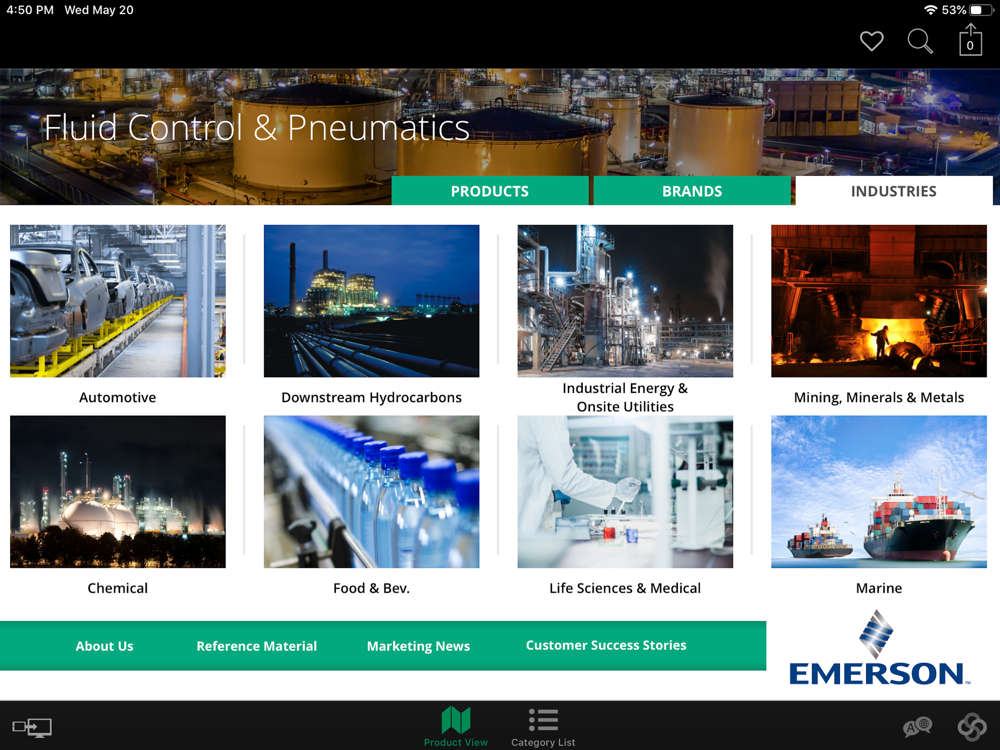Tap the Automotive label

117,397
